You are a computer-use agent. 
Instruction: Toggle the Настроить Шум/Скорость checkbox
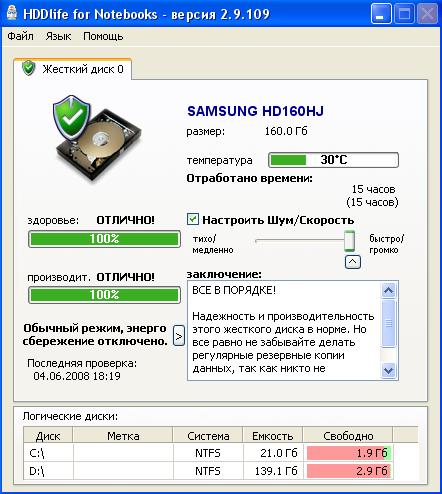click(x=193, y=219)
